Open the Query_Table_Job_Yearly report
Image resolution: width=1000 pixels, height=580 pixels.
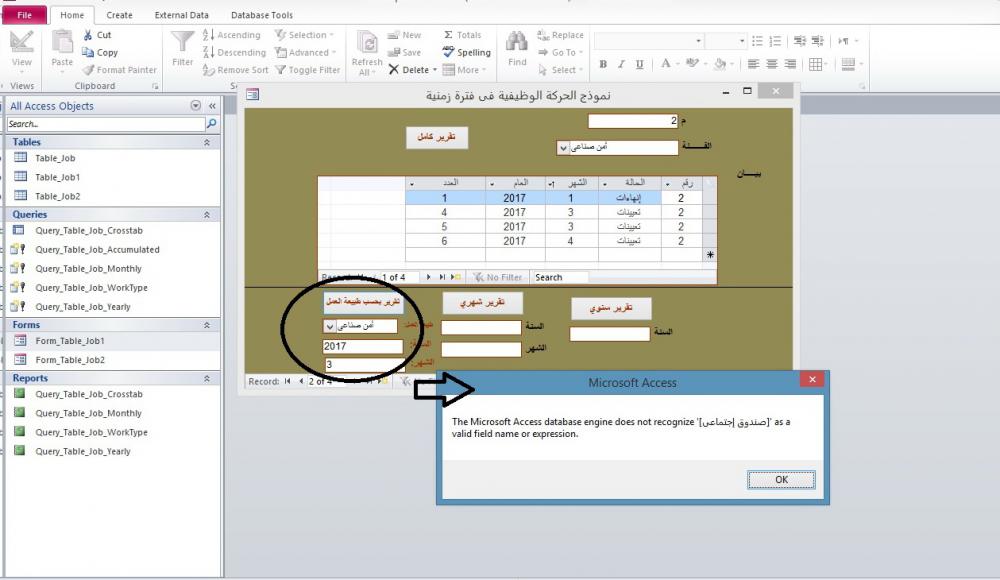pos(83,451)
